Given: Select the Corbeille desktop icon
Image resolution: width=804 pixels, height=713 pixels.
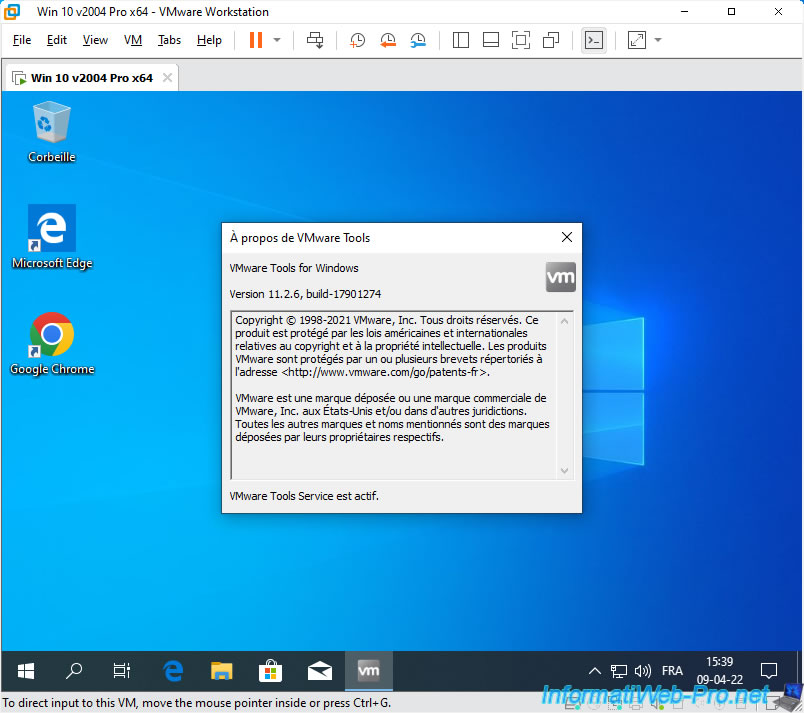Looking at the screenshot, I should (52, 132).
